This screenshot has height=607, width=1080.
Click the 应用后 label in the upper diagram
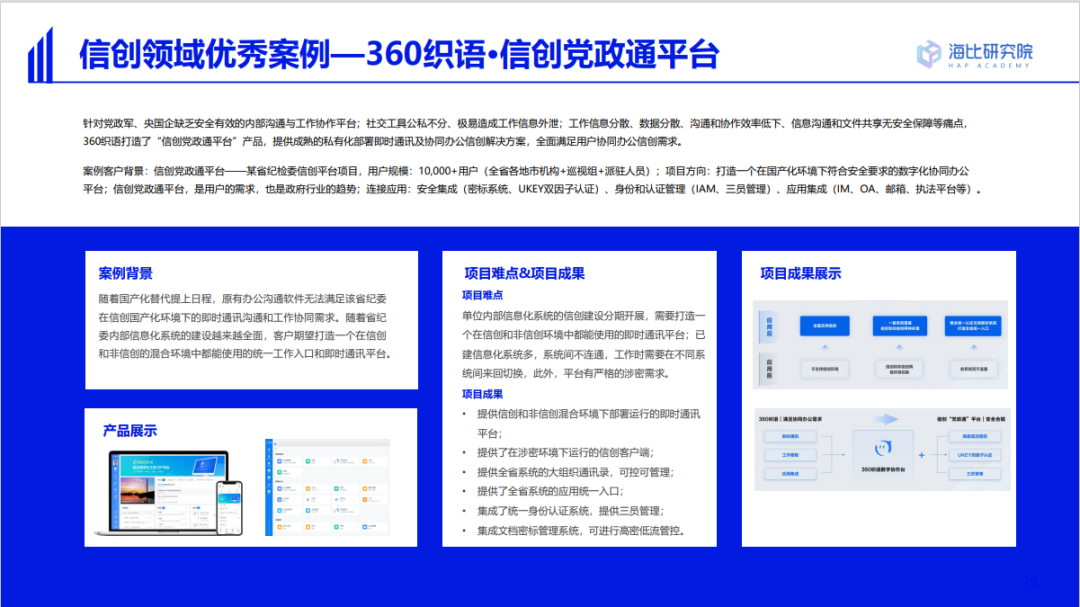click(x=769, y=326)
